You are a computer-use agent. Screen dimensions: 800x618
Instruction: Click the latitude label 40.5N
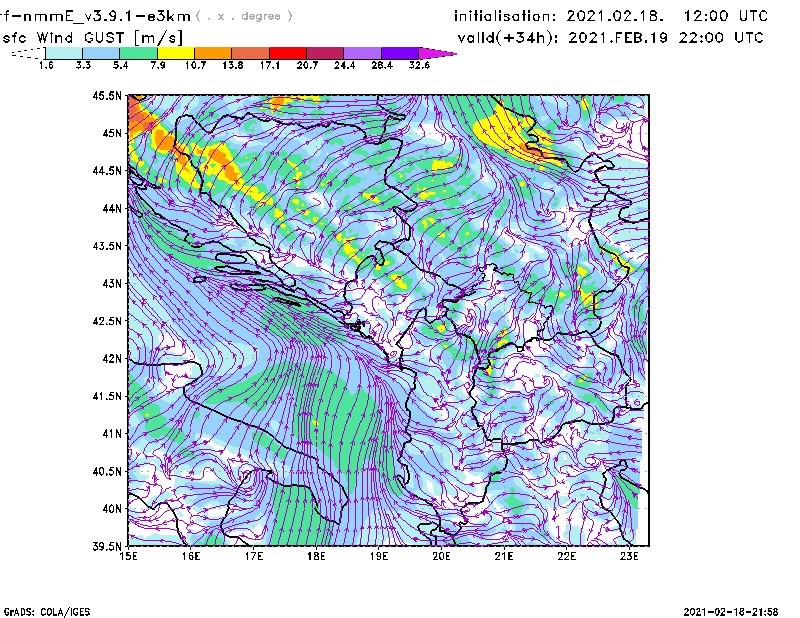click(108, 472)
